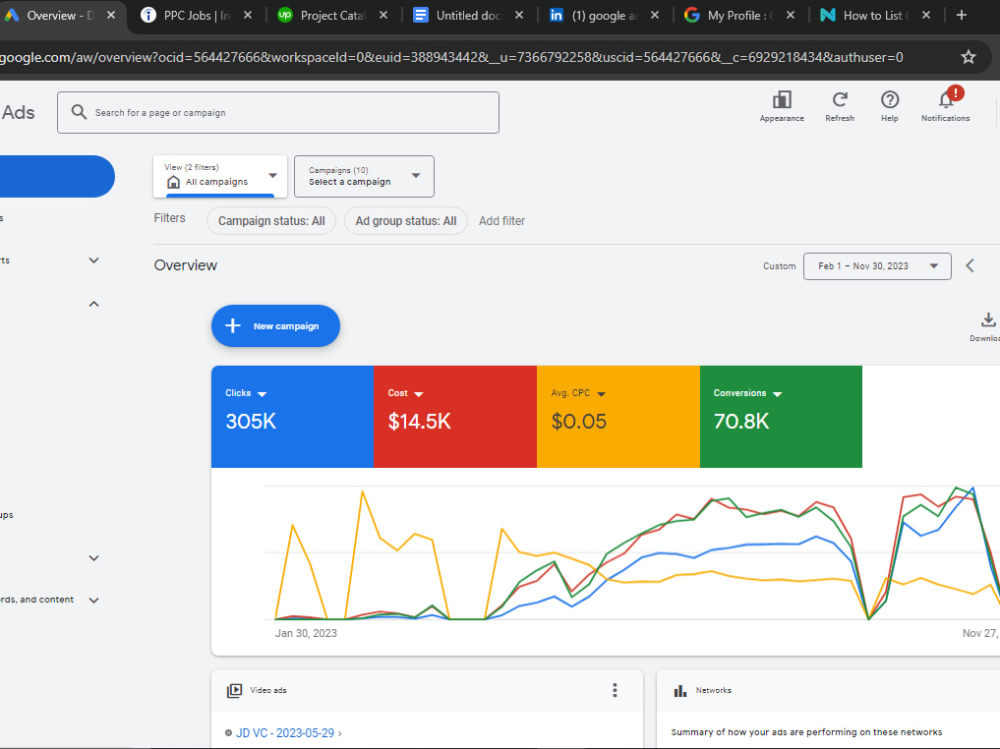Image resolution: width=1000 pixels, height=749 pixels.
Task: Open a new browser tab
Action: (x=962, y=15)
